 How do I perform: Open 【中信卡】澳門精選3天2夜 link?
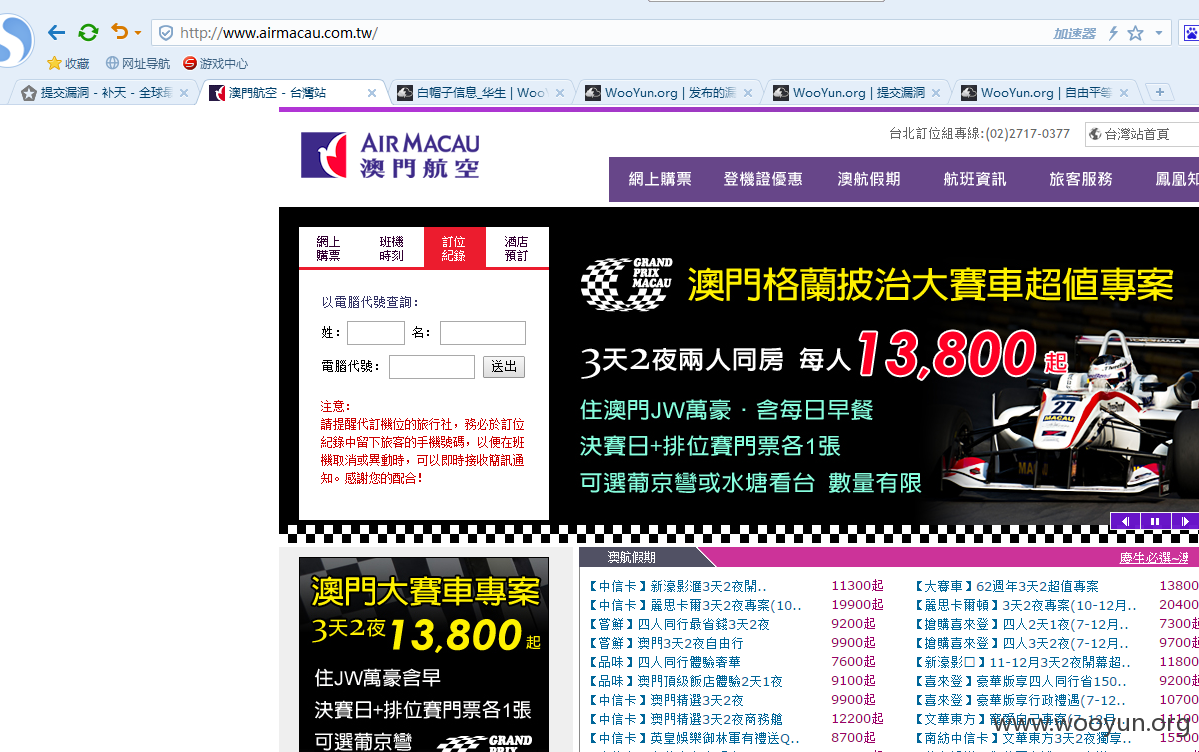pos(665,700)
